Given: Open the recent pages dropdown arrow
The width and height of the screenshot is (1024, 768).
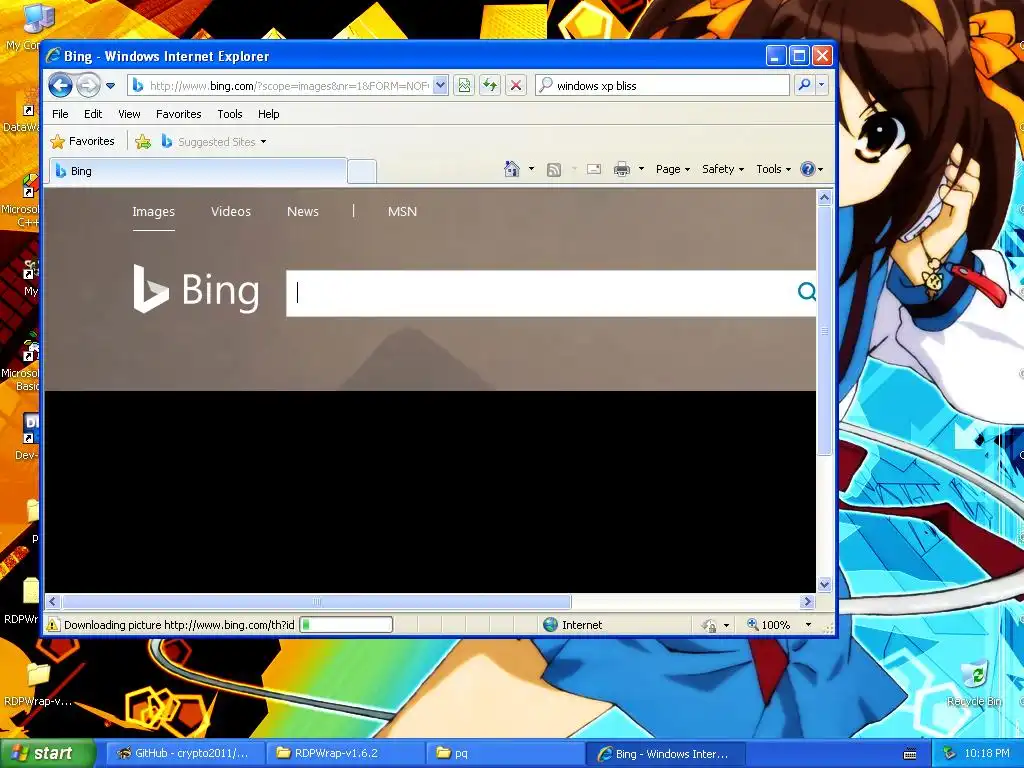Looking at the screenshot, I should coord(110,86).
